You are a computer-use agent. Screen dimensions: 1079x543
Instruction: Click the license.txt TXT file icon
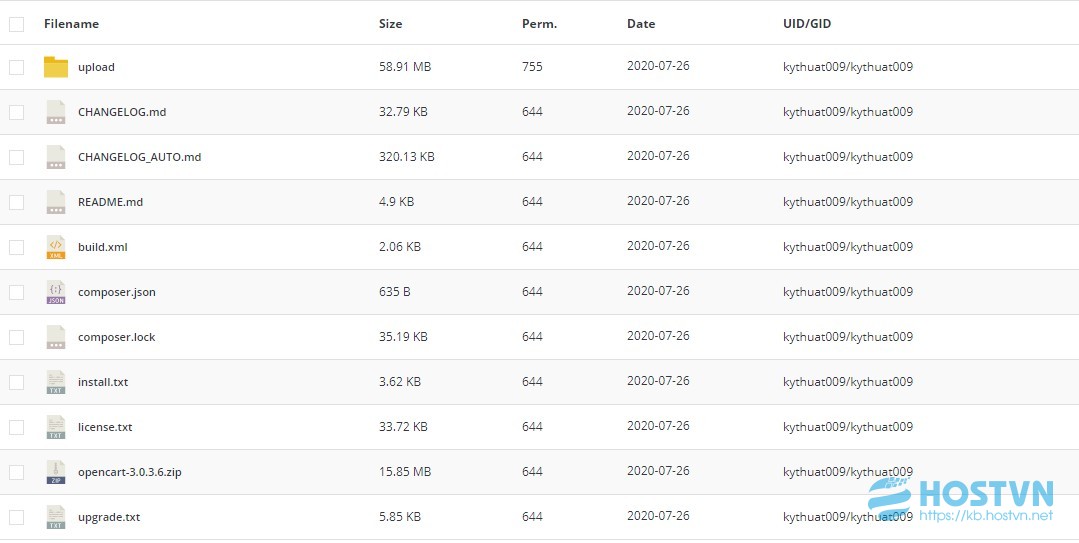[56, 427]
